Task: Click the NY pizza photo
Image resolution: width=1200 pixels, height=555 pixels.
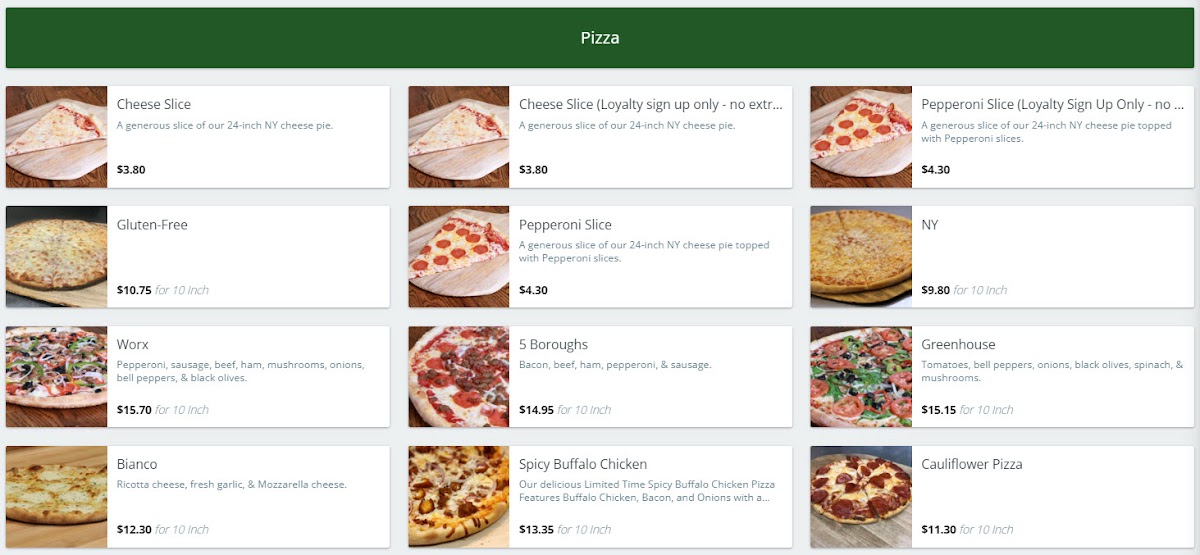Action: coord(860,257)
